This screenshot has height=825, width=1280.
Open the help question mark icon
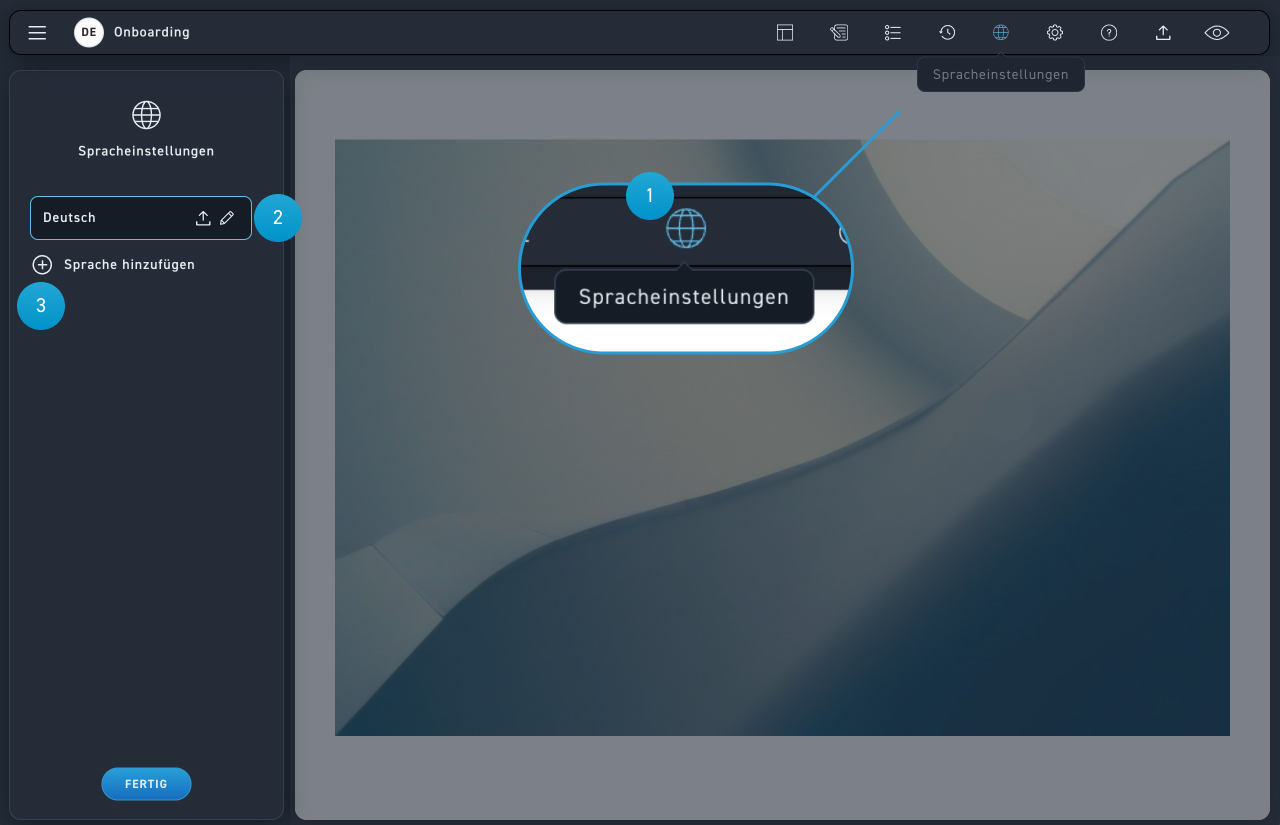[1109, 33]
